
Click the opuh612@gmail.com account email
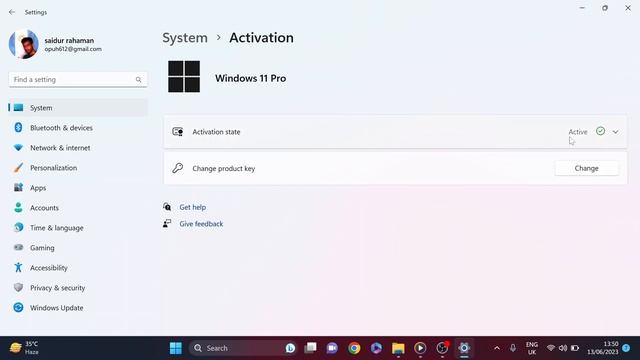click(73, 49)
